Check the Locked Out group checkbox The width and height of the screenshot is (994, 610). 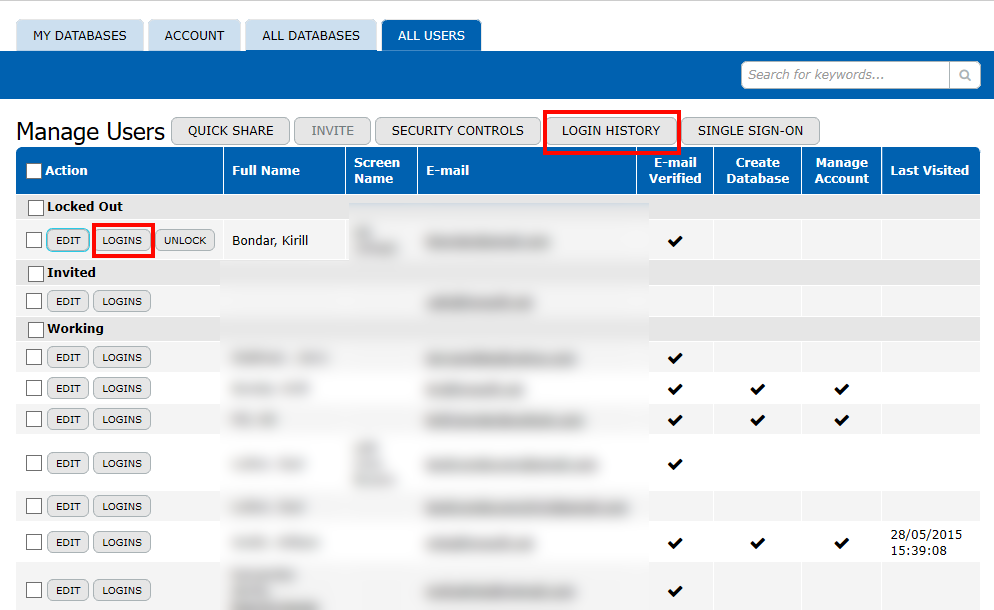[36, 207]
